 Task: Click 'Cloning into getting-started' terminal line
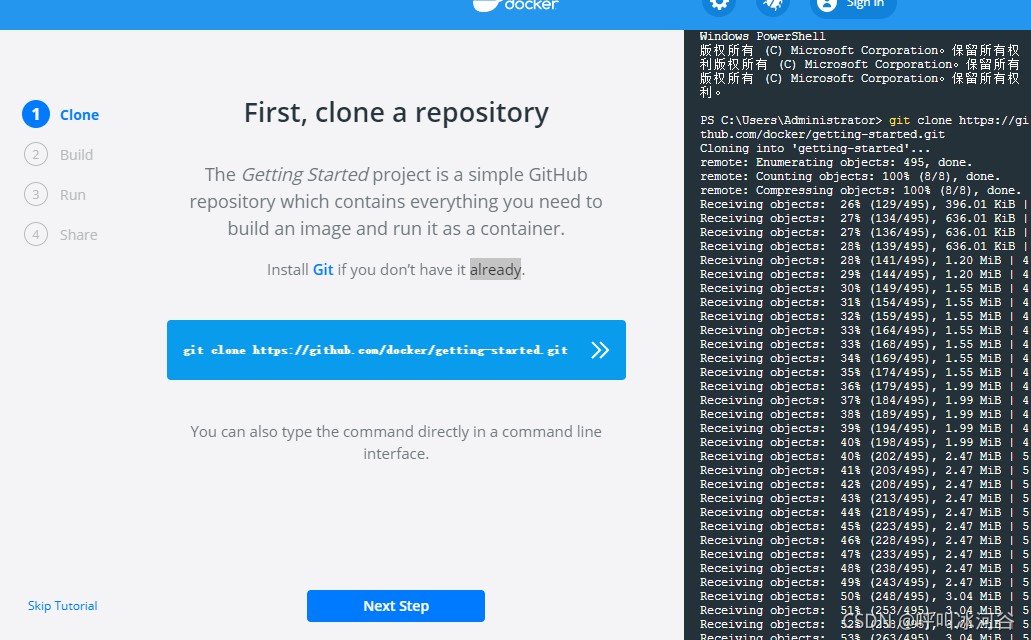point(815,149)
